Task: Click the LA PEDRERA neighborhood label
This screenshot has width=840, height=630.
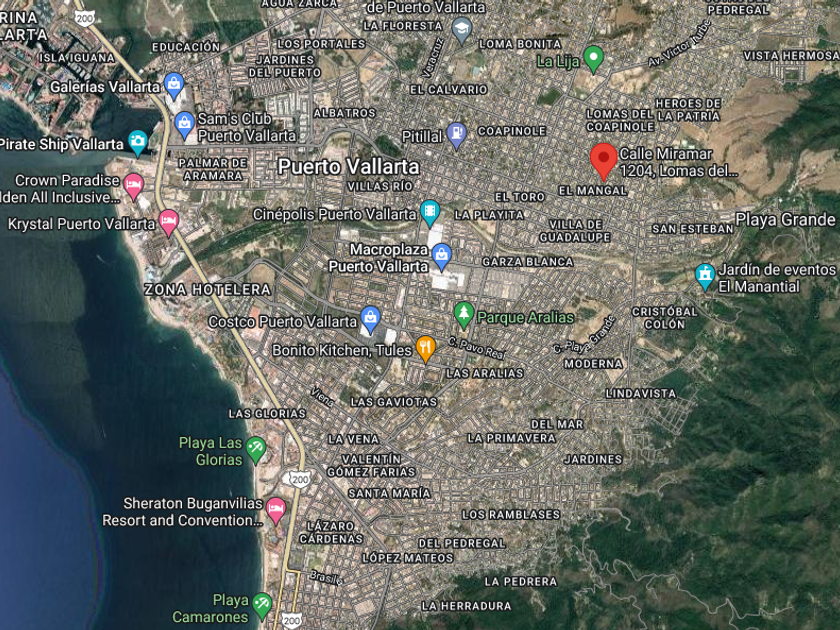Action: [x=521, y=581]
